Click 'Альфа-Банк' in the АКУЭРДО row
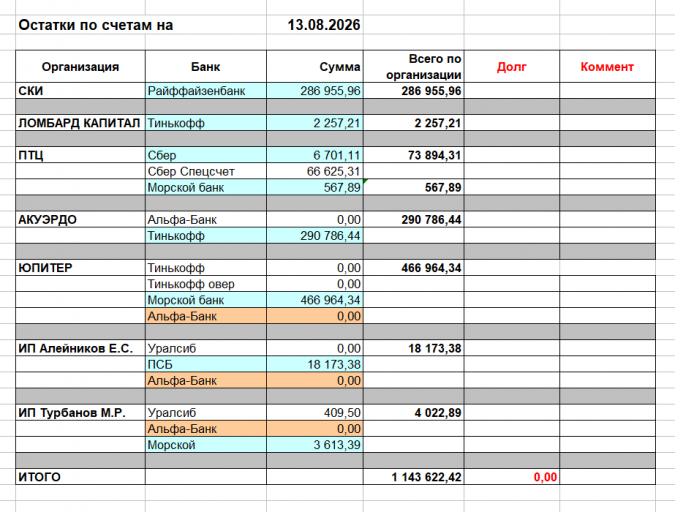675x512 pixels. point(206,220)
